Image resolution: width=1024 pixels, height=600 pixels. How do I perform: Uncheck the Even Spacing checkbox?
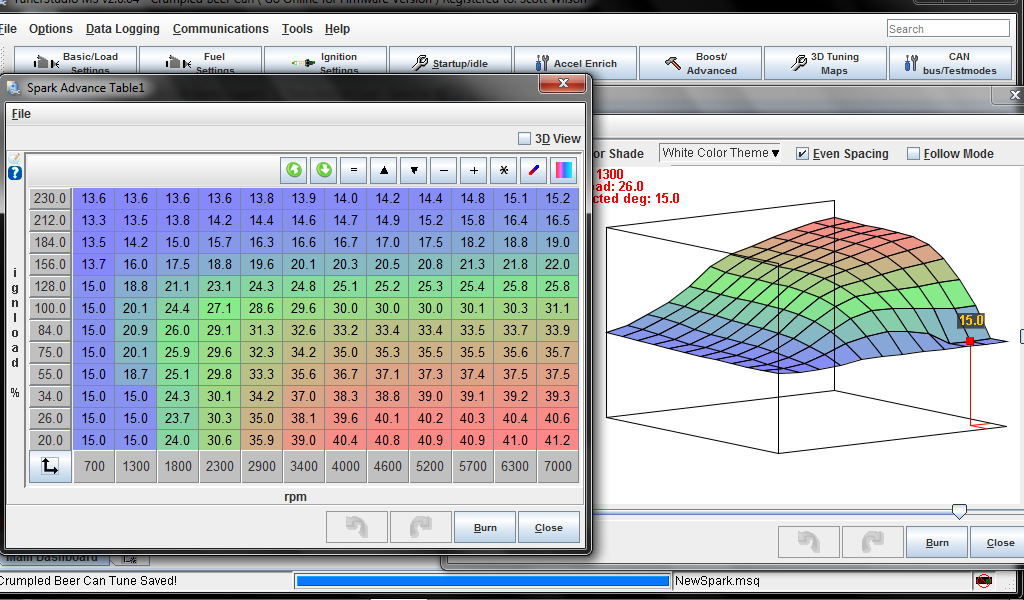pyautogui.click(x=803, y=153)
